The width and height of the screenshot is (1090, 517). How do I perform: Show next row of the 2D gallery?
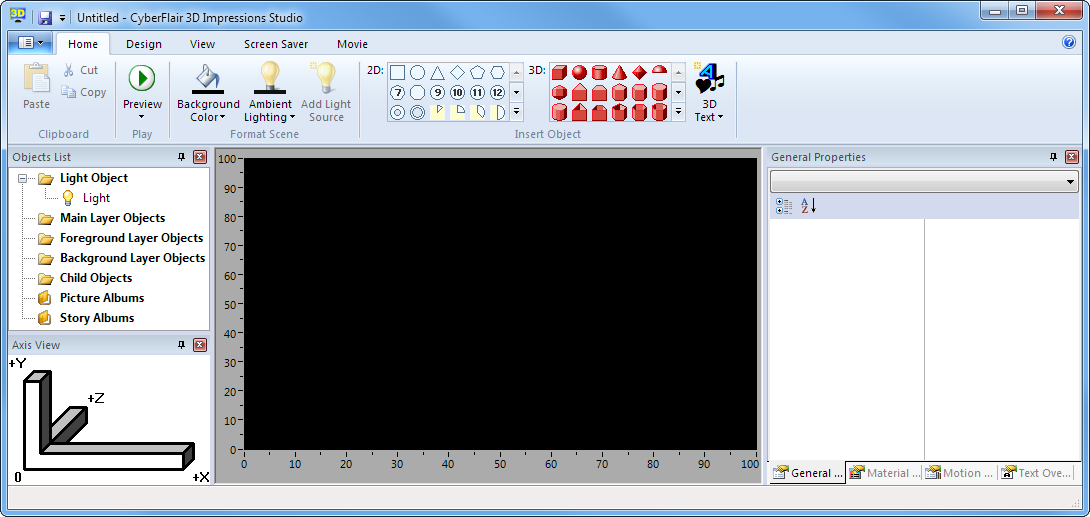click(516, 92)
